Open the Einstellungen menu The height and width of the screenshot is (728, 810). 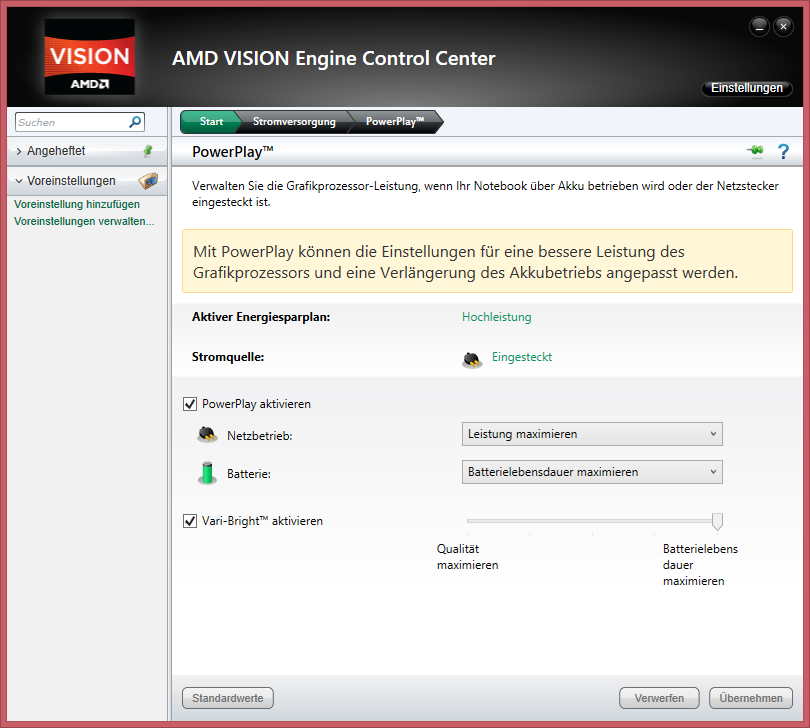(746, 88)
